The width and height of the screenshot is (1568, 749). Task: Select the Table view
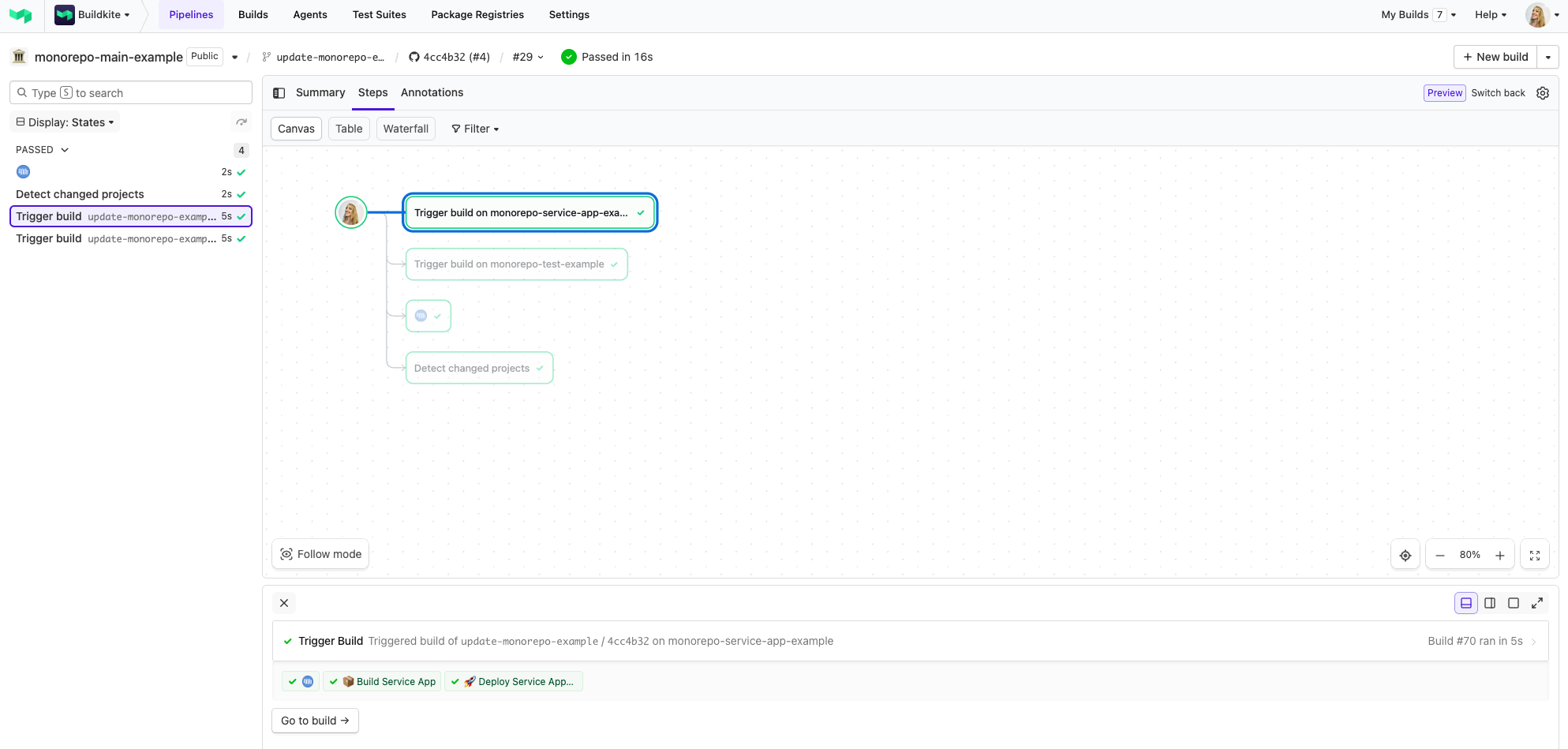tap(349, 129)
